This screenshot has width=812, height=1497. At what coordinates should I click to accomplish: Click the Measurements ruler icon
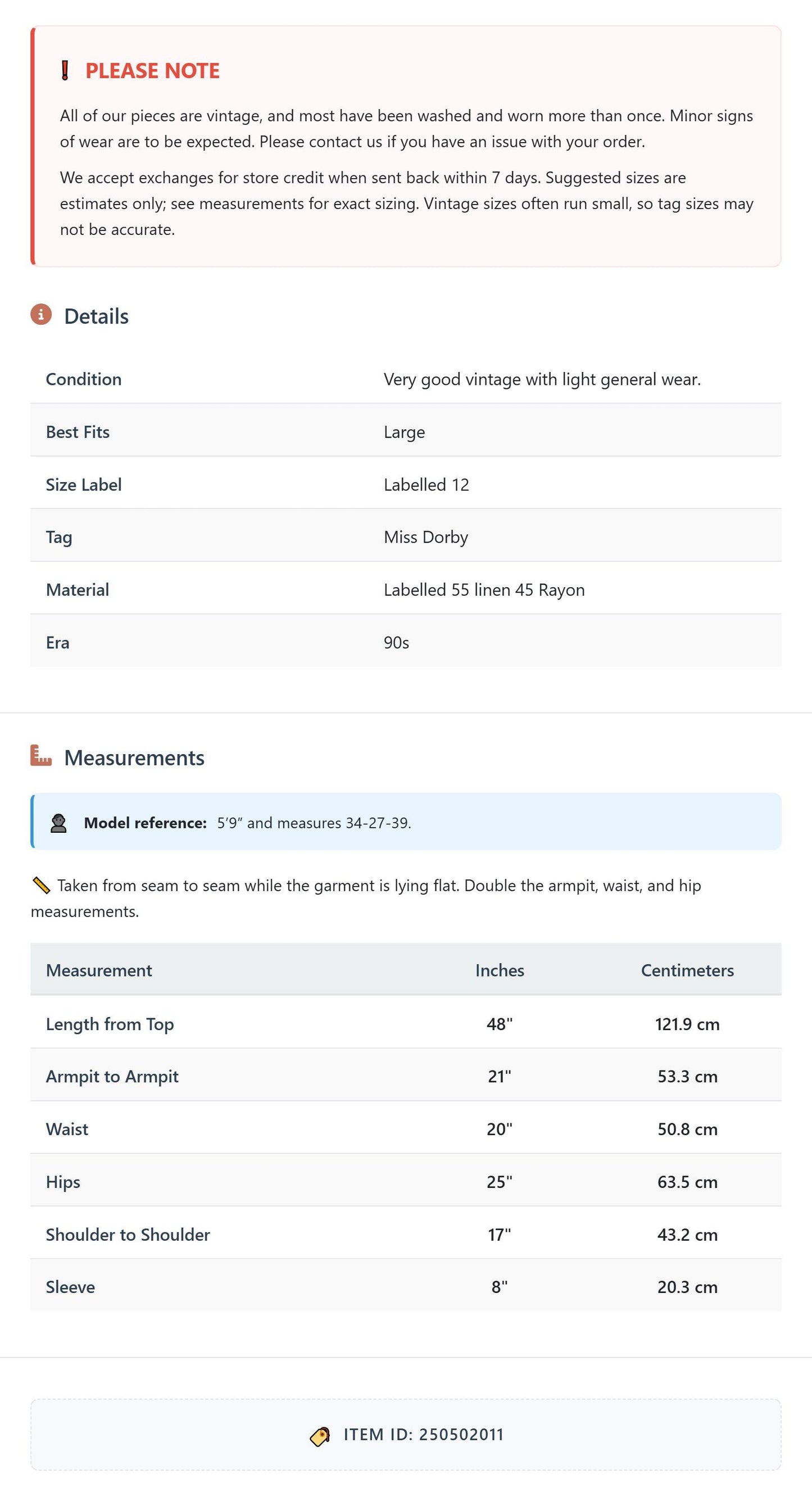click(x=40, y=755)
